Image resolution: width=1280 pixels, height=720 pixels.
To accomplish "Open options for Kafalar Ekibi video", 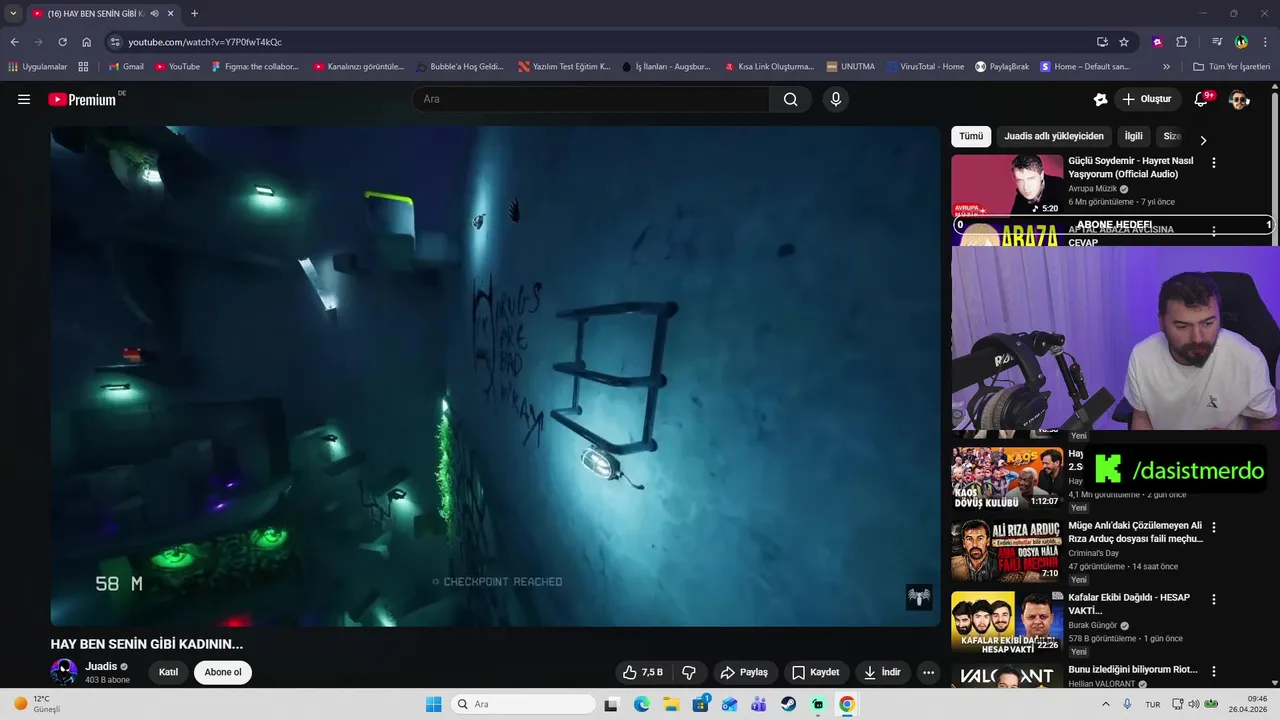I will [x=1214, y=599].
